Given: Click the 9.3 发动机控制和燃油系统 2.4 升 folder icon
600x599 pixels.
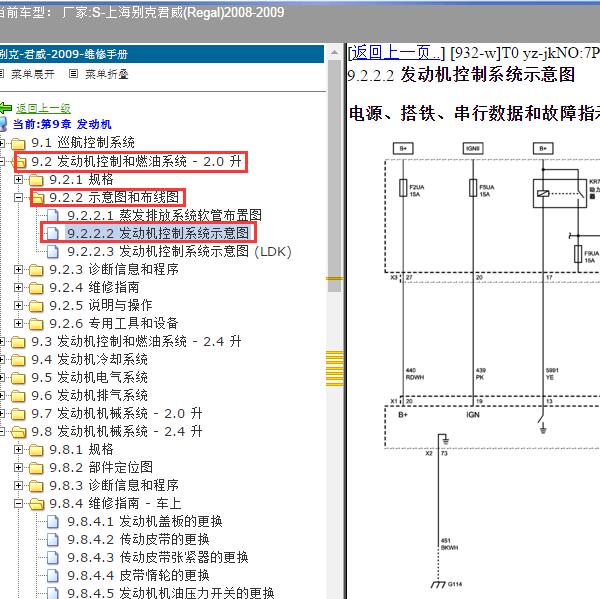Looking at the screenshot, I should [18, 341].
